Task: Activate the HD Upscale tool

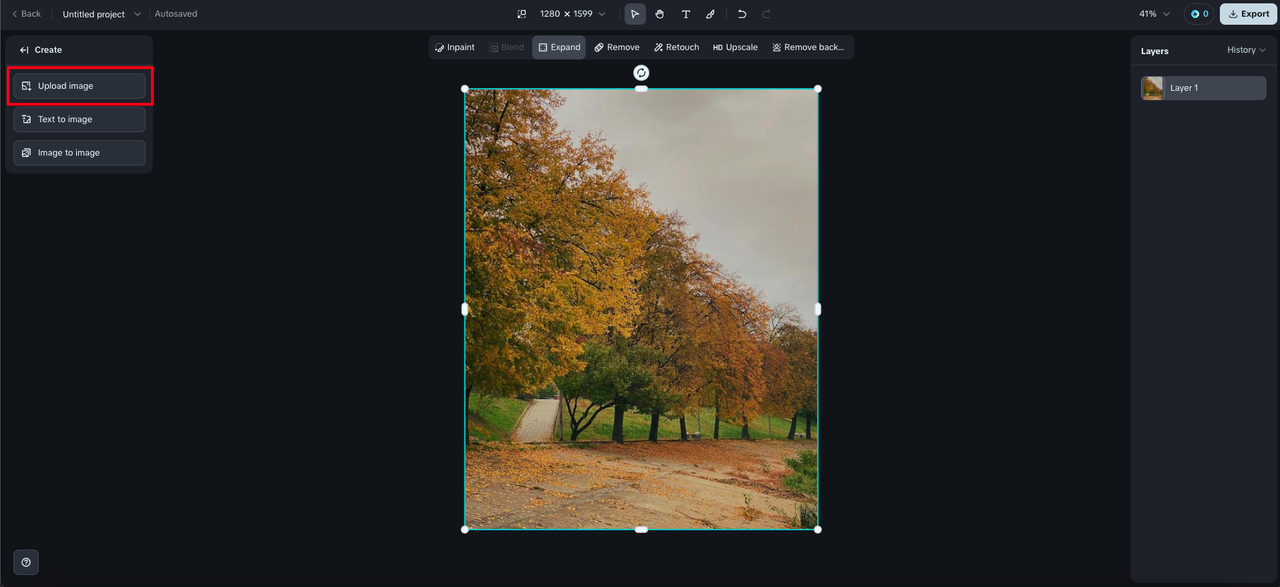Action: (735, 47)
